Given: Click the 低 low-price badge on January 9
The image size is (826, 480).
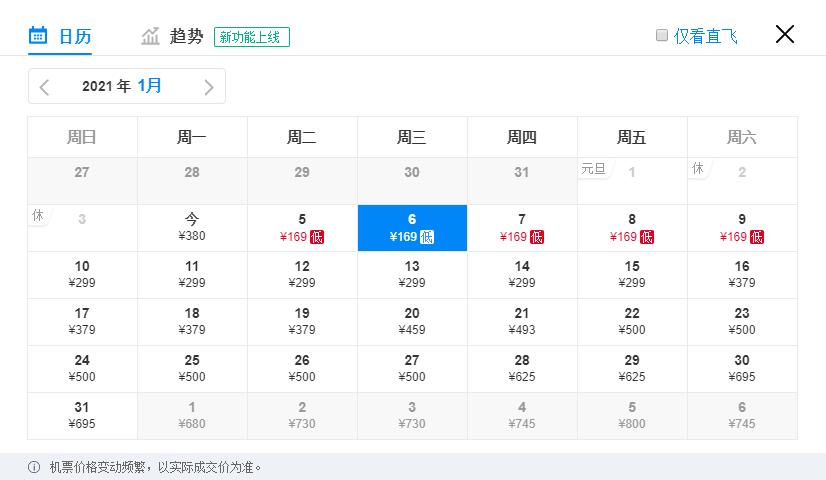Looking at the screenshot, I should [756, 237].
